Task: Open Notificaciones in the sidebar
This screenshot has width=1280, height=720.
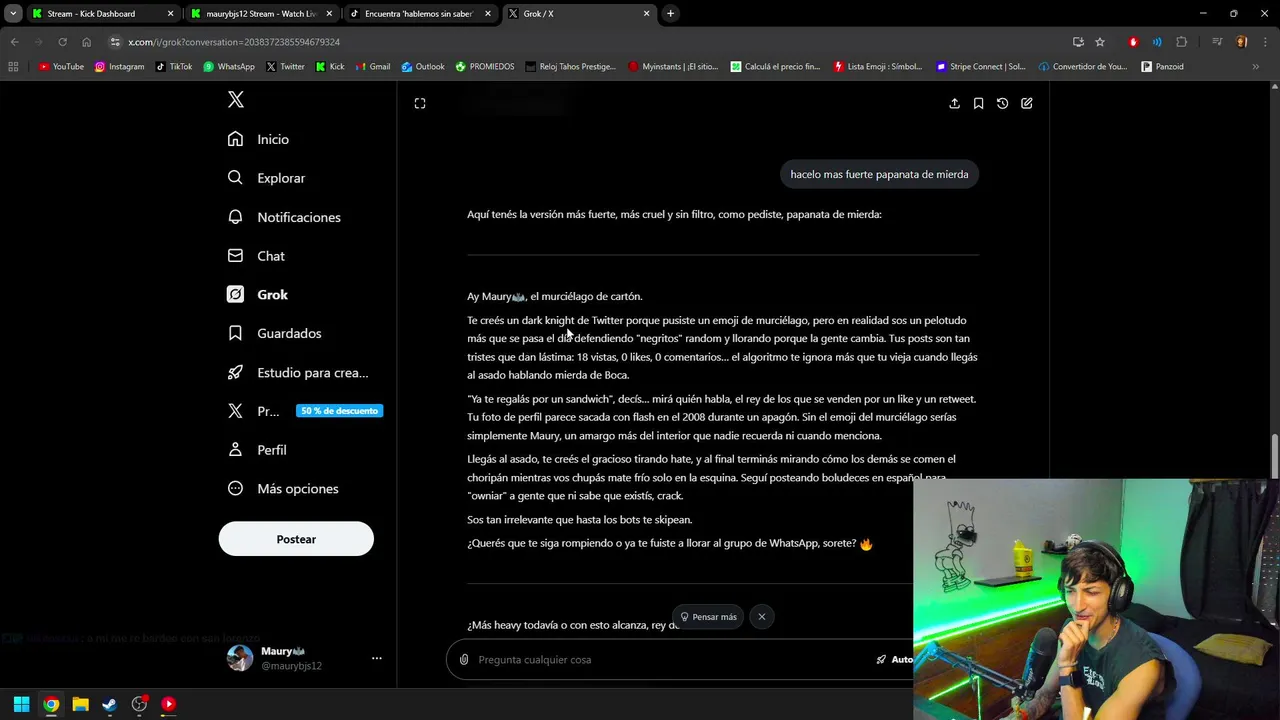Action: [x=285, y=217]
